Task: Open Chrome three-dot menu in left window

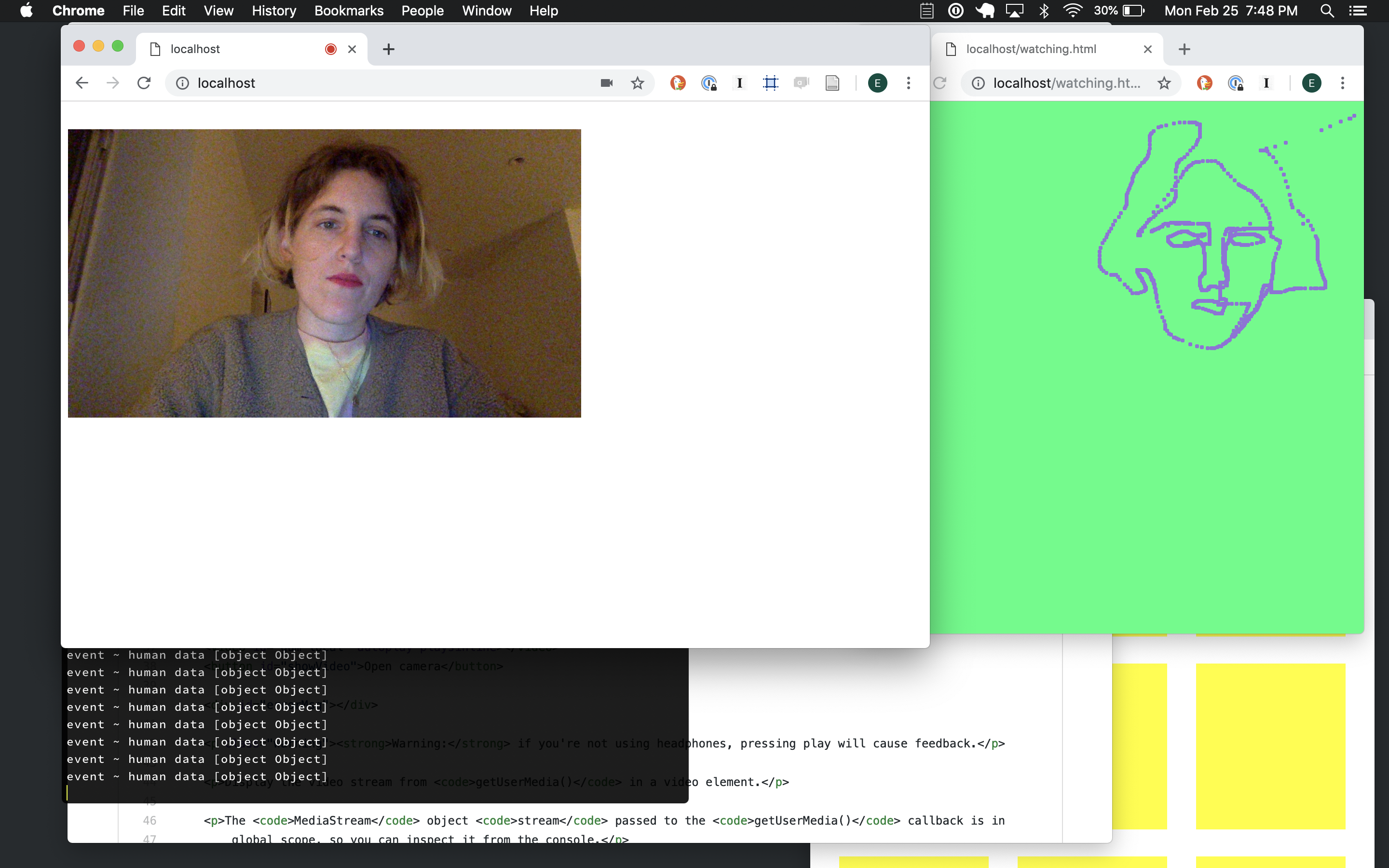Action: point(908,83)
